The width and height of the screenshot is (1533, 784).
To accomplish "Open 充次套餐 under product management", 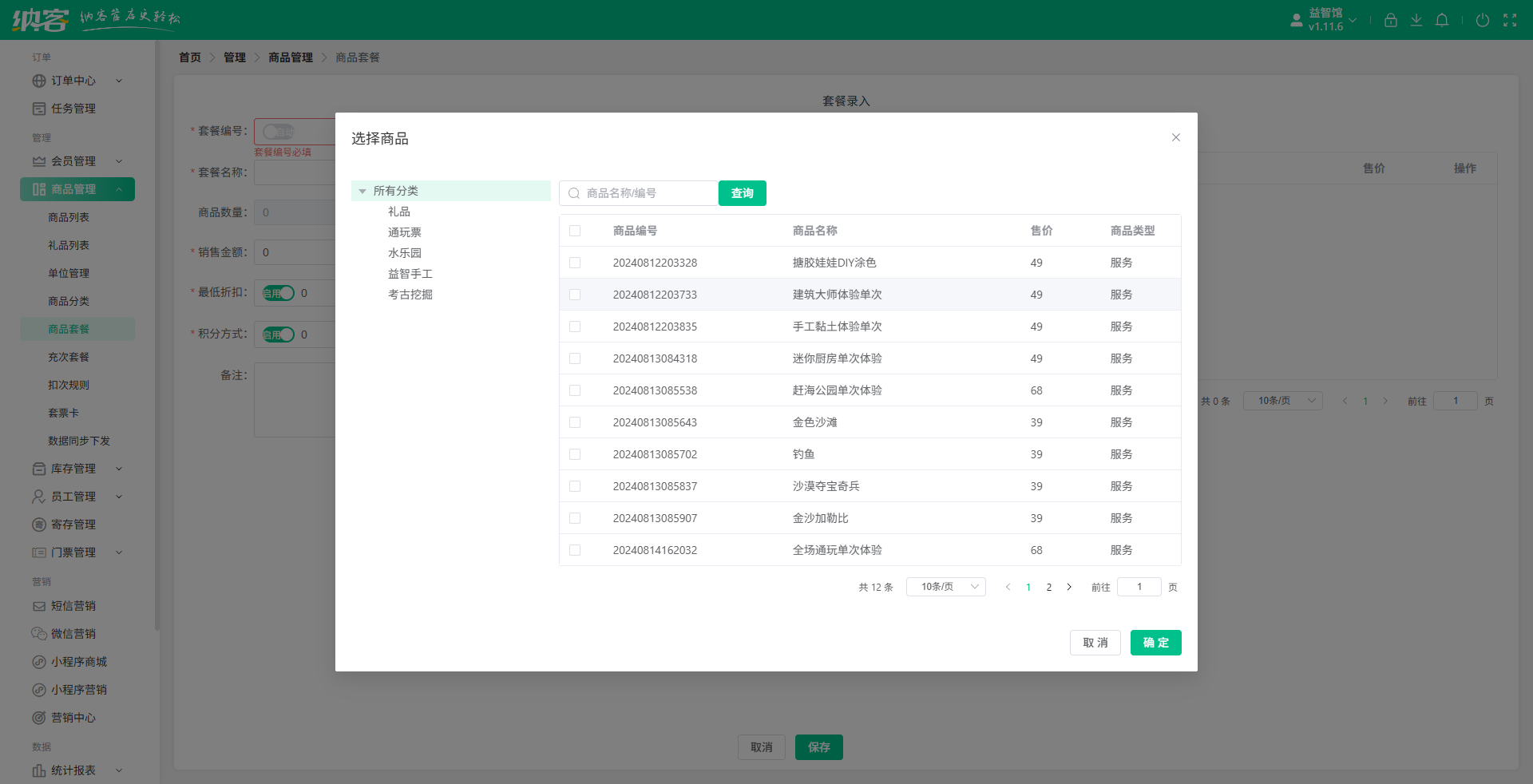I will coord(69,357).
